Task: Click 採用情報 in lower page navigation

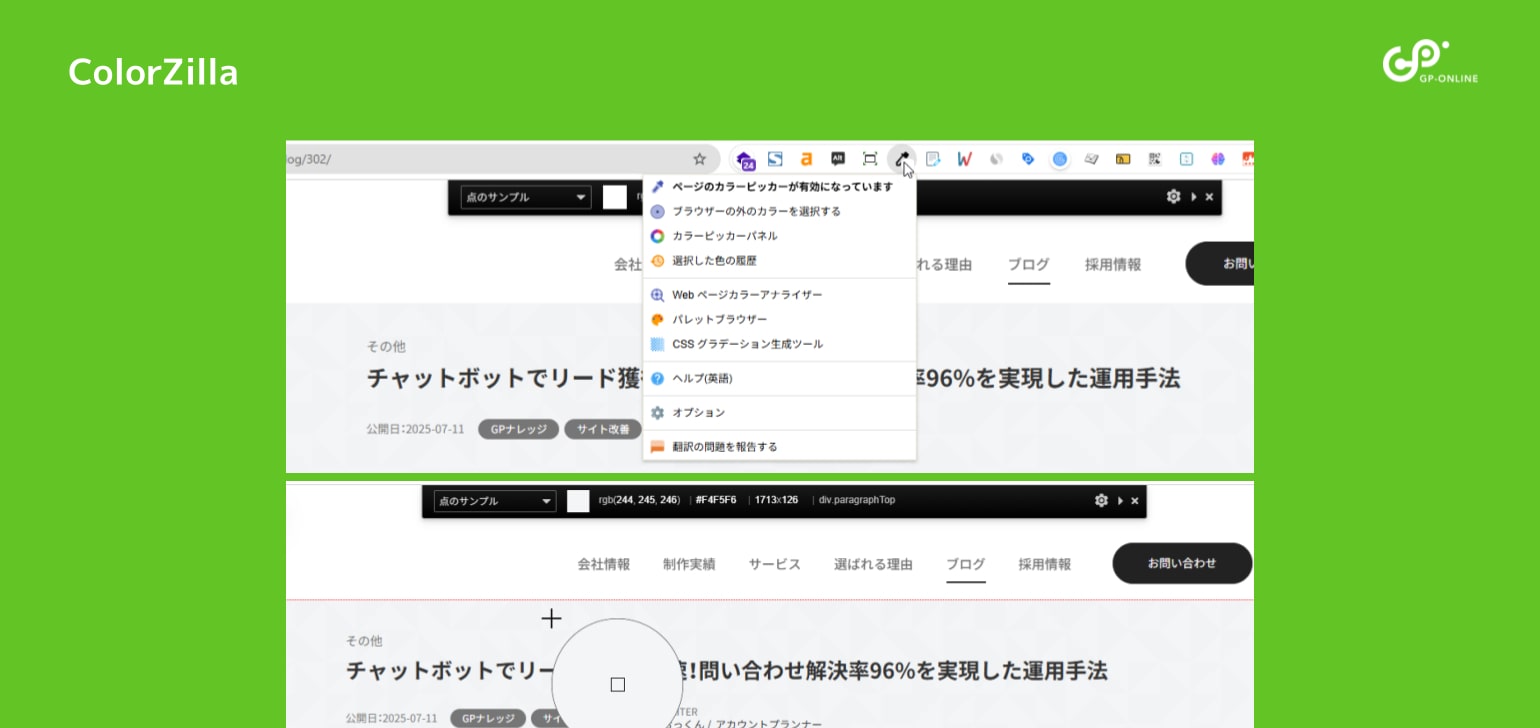Action: (1045, 564)
